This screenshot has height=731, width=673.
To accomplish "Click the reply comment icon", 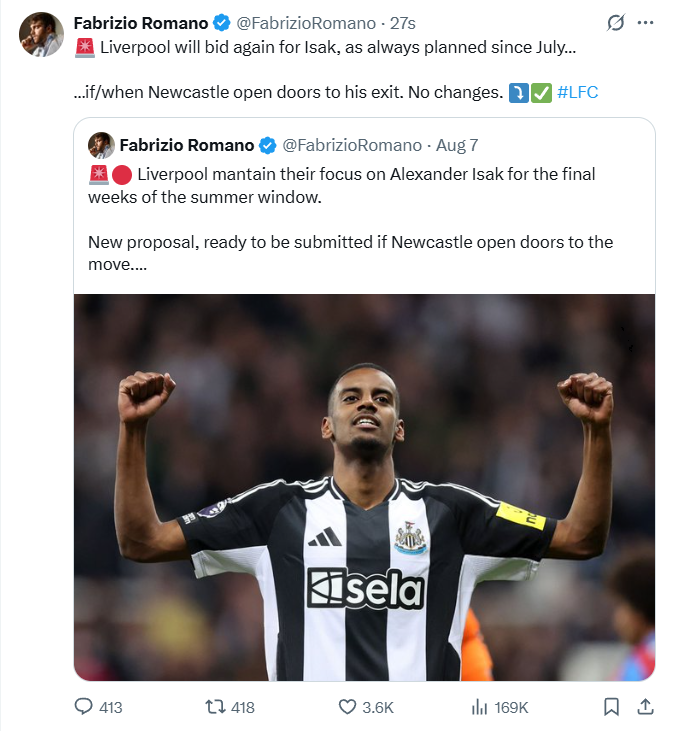I will pos(84,706).
